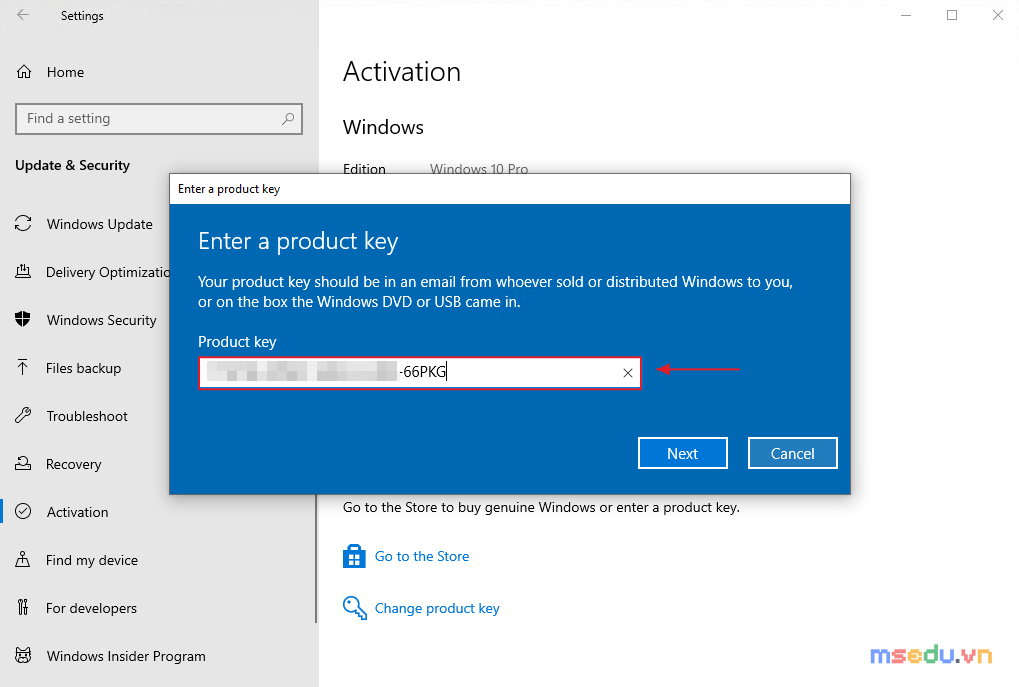Clear the product key field
Screen dimensions: 1019x687
point(628,373)
